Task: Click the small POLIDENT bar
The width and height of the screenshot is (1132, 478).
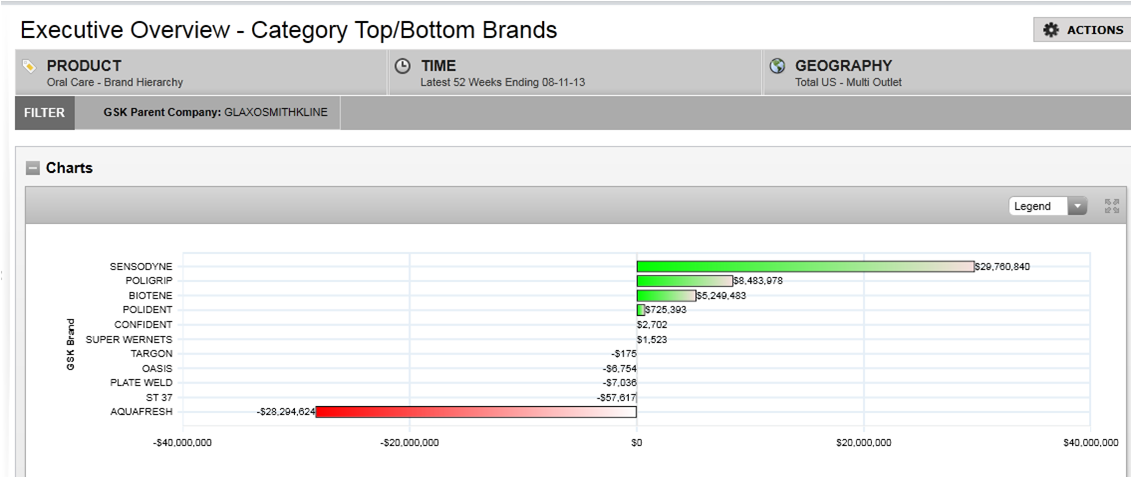Action: point(641,310)
